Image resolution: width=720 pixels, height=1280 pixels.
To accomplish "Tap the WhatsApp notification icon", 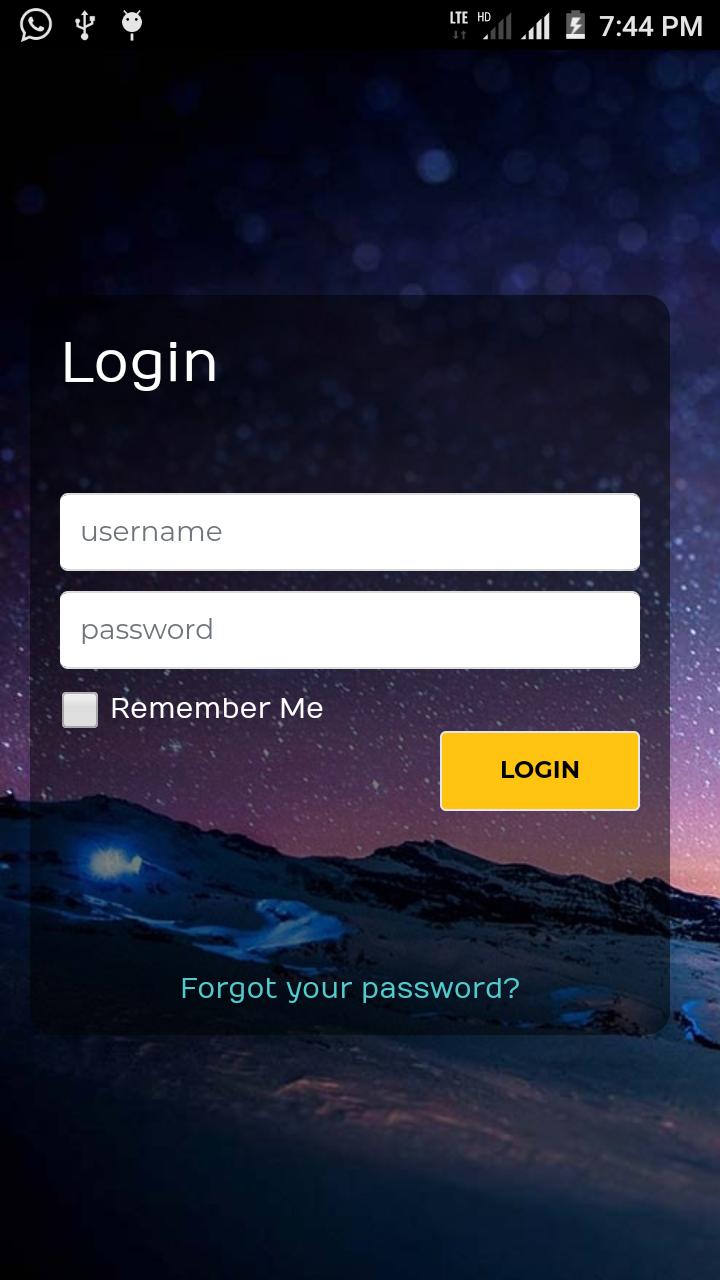I will click(36, 25).
